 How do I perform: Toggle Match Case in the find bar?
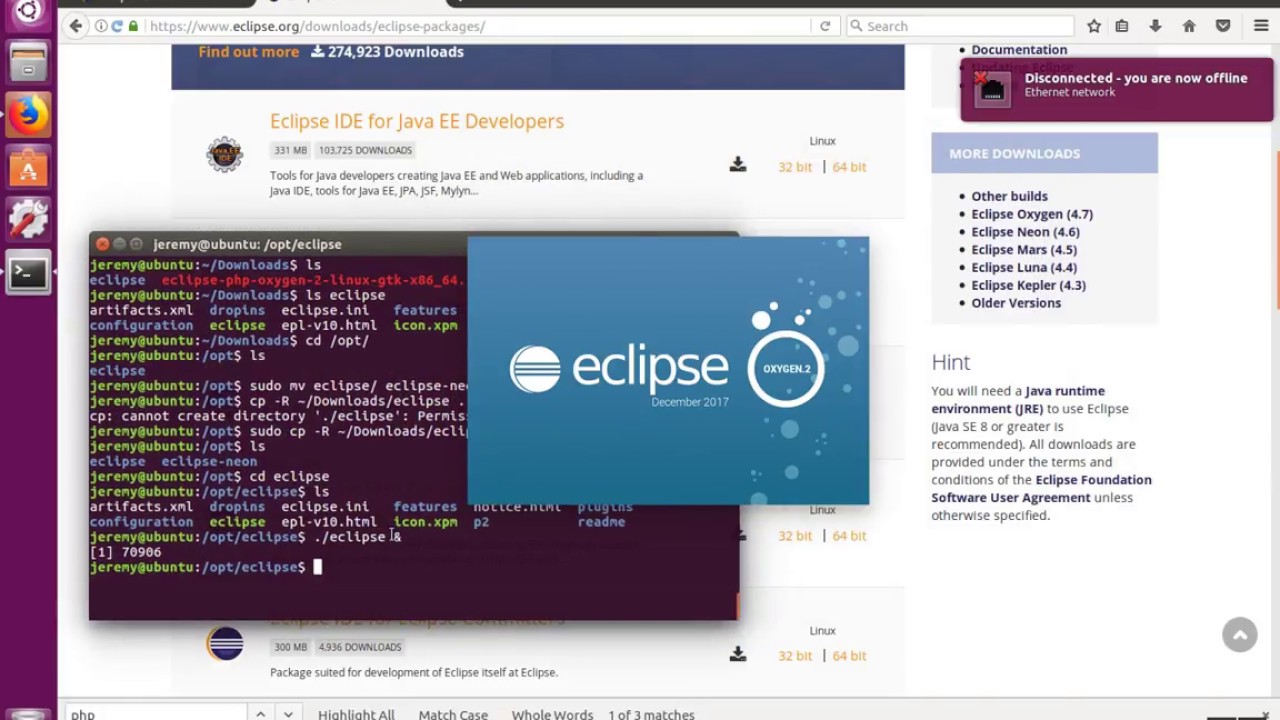coord(453,714)
